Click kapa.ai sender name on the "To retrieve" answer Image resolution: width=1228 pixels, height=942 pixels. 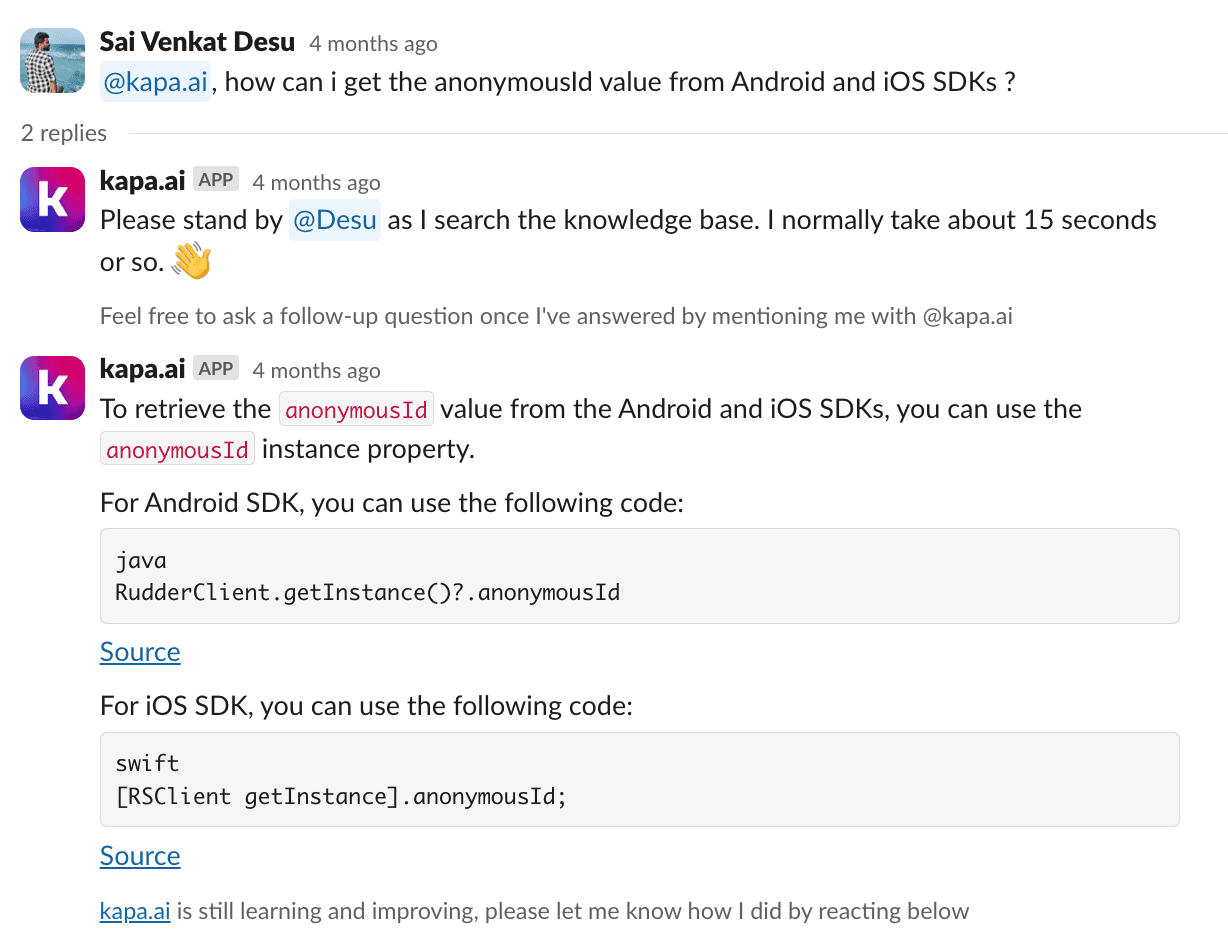point(142,369)
